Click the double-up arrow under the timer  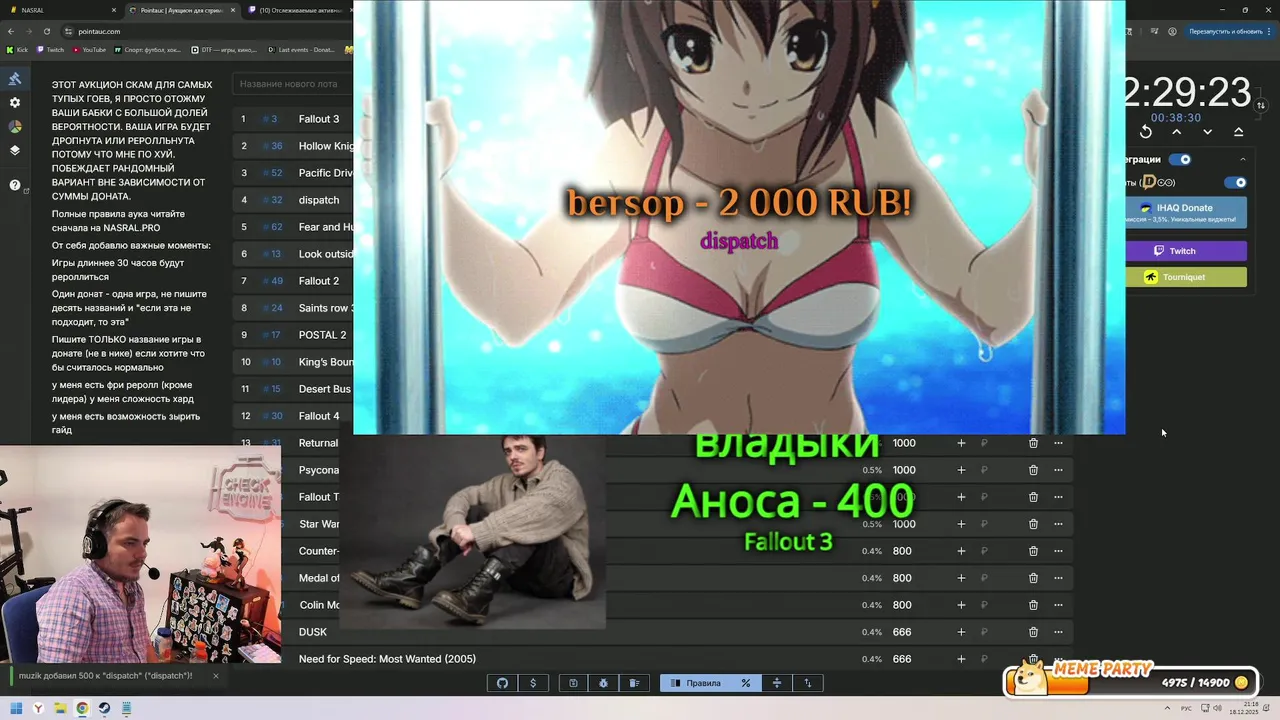(1239, 132)
